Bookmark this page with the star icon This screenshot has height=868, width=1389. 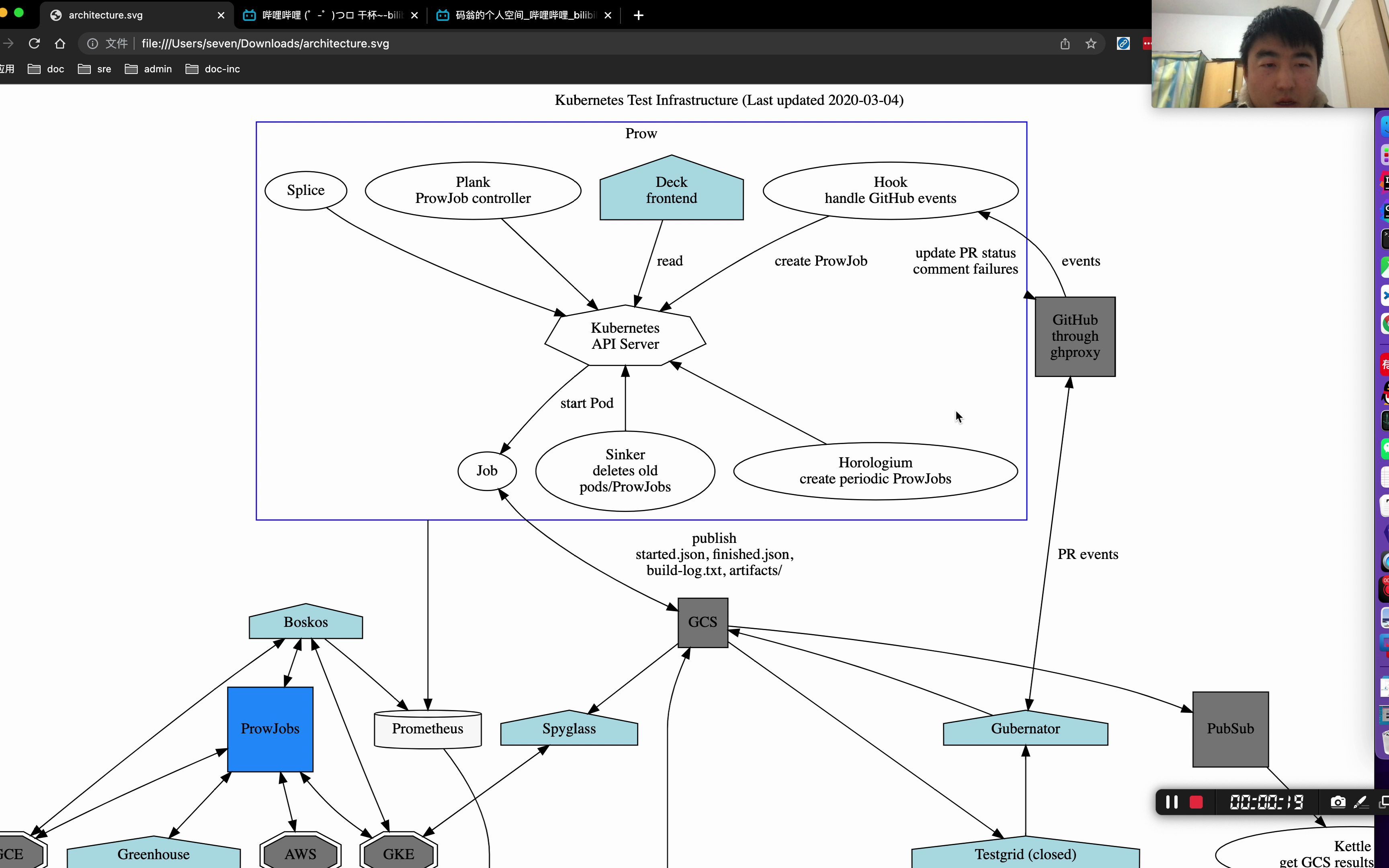pyautogui.click(x=1090, y=44)
